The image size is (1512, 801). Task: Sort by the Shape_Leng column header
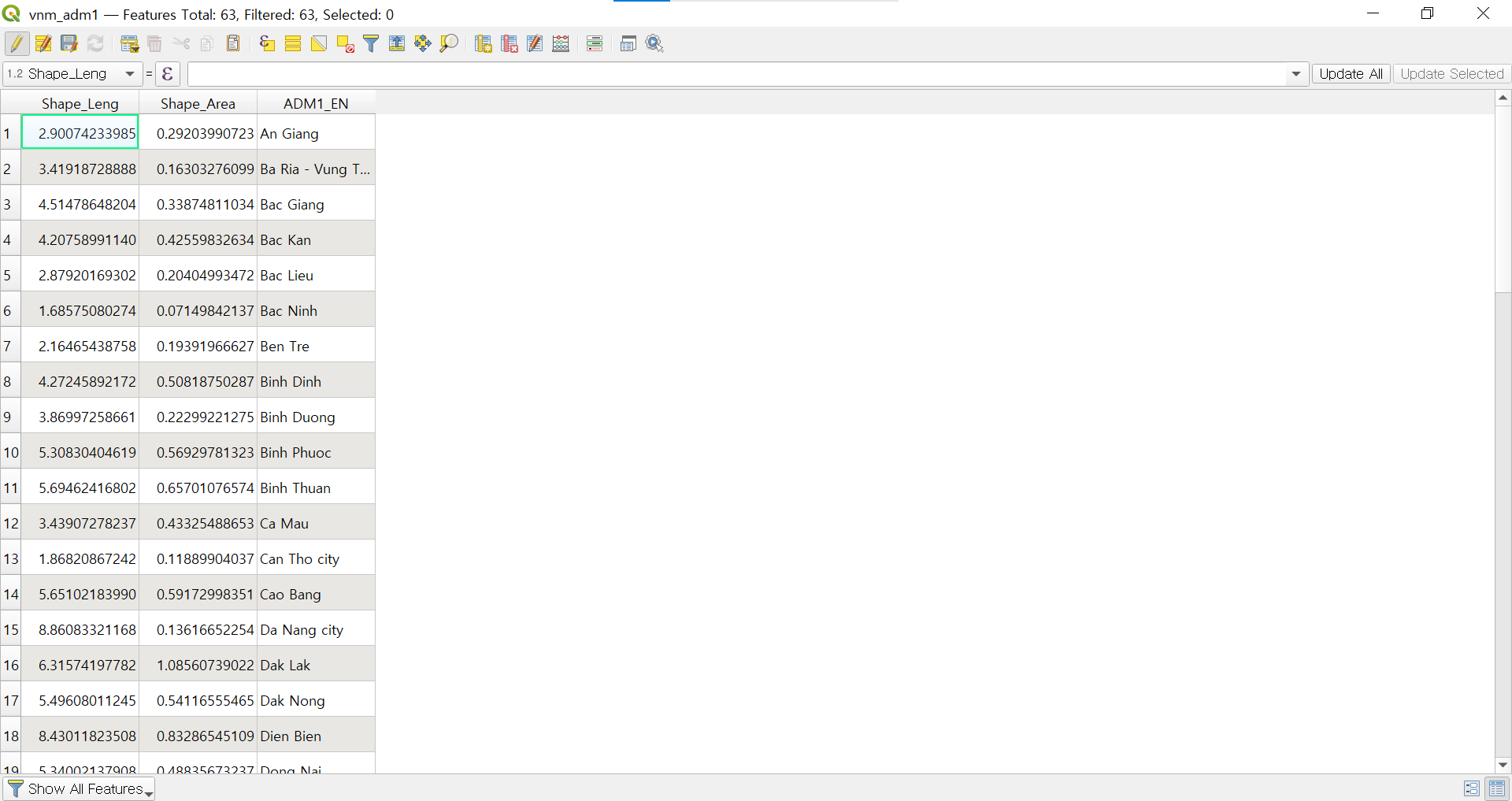point(80,103)
